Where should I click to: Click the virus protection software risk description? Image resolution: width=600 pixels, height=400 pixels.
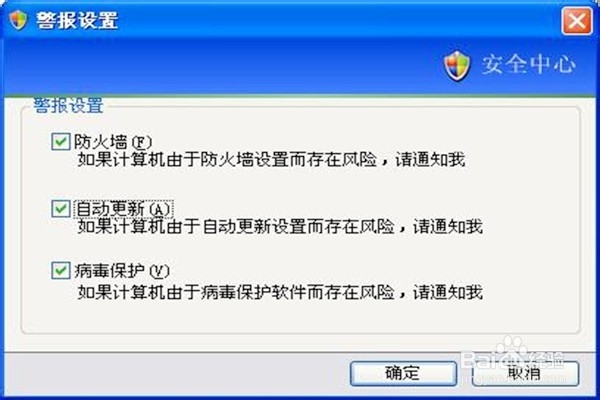(280, 292)
